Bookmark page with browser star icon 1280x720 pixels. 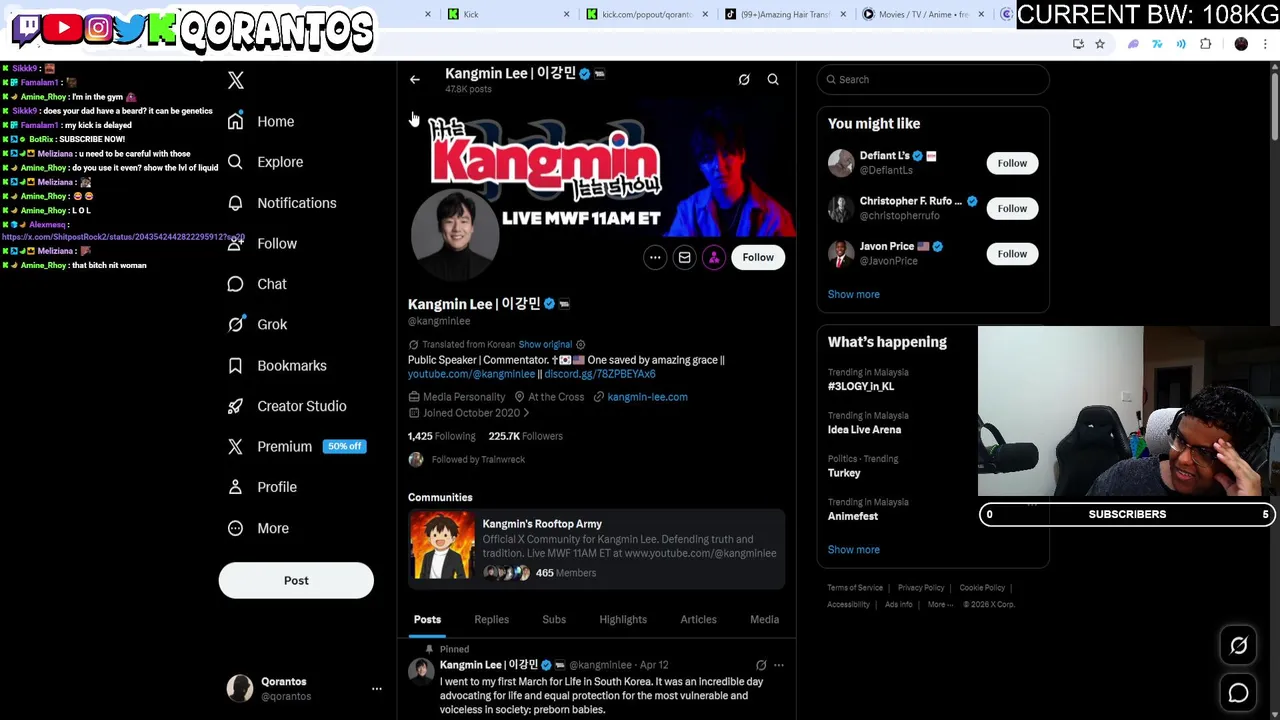(x=1100, y=44)
